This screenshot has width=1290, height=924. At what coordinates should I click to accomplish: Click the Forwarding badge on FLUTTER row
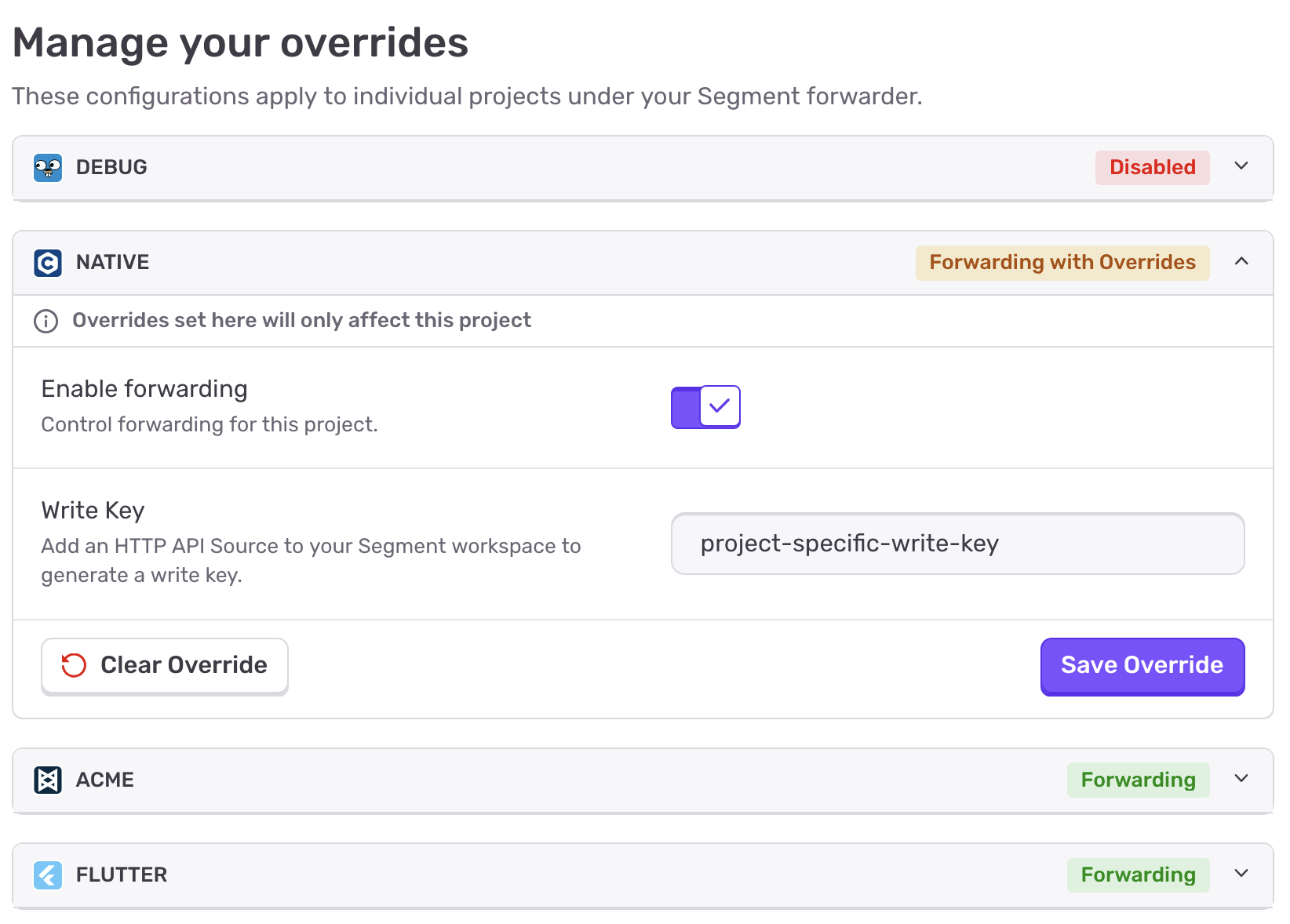tap(1138, 875)
